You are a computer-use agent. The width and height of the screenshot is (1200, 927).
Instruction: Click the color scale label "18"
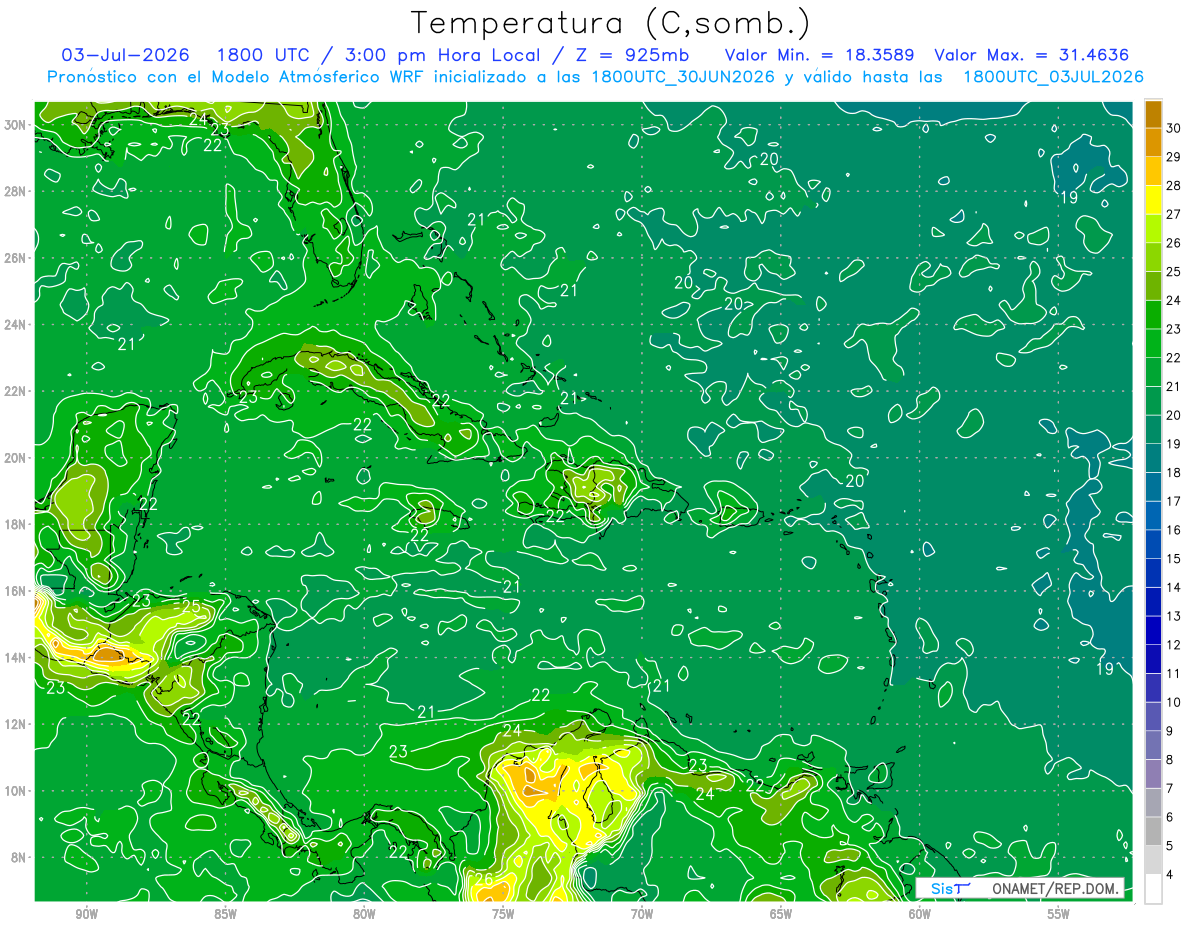pos(1173,472)
